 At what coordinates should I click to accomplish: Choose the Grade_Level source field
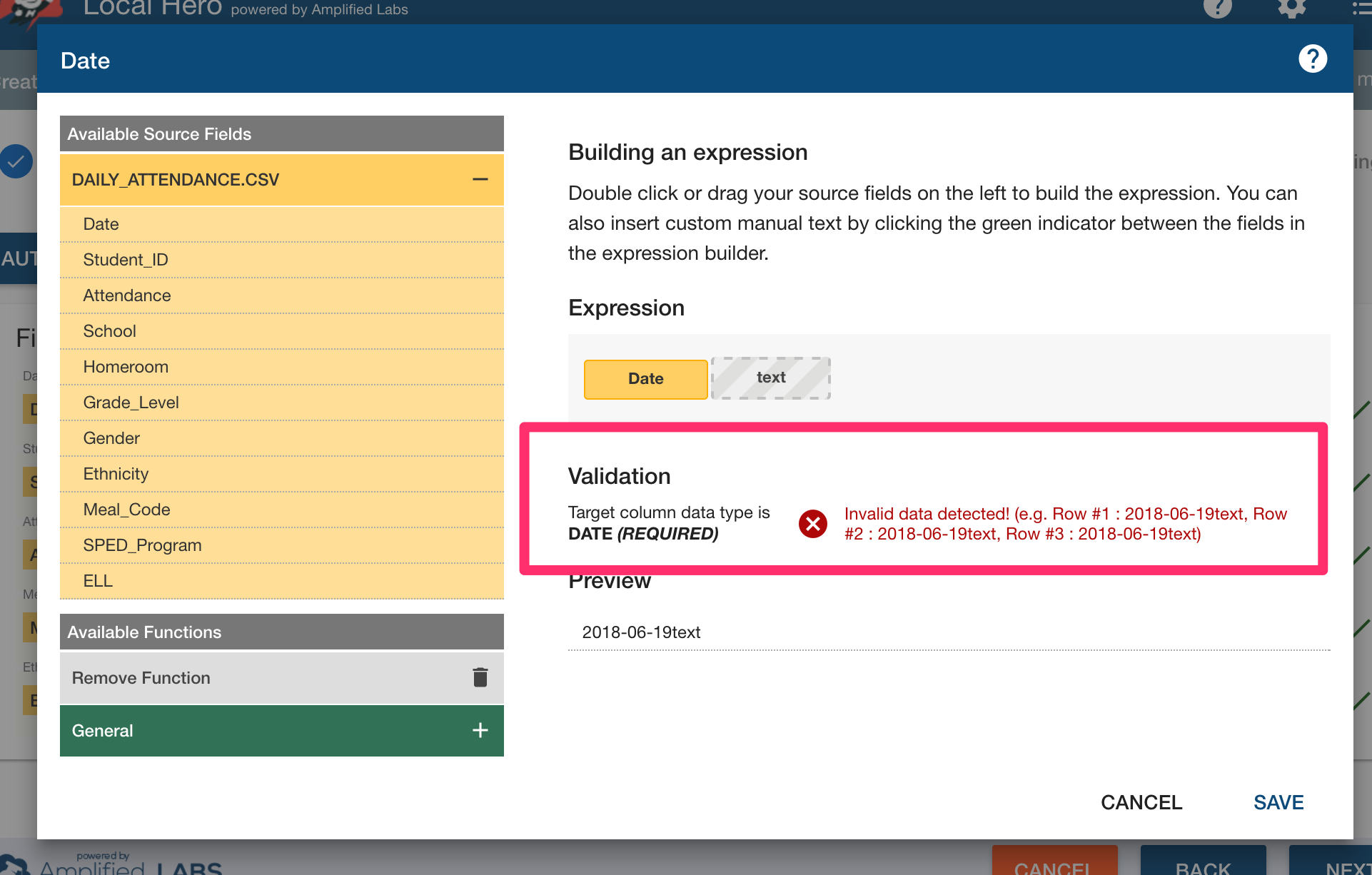tap(131, 403)
